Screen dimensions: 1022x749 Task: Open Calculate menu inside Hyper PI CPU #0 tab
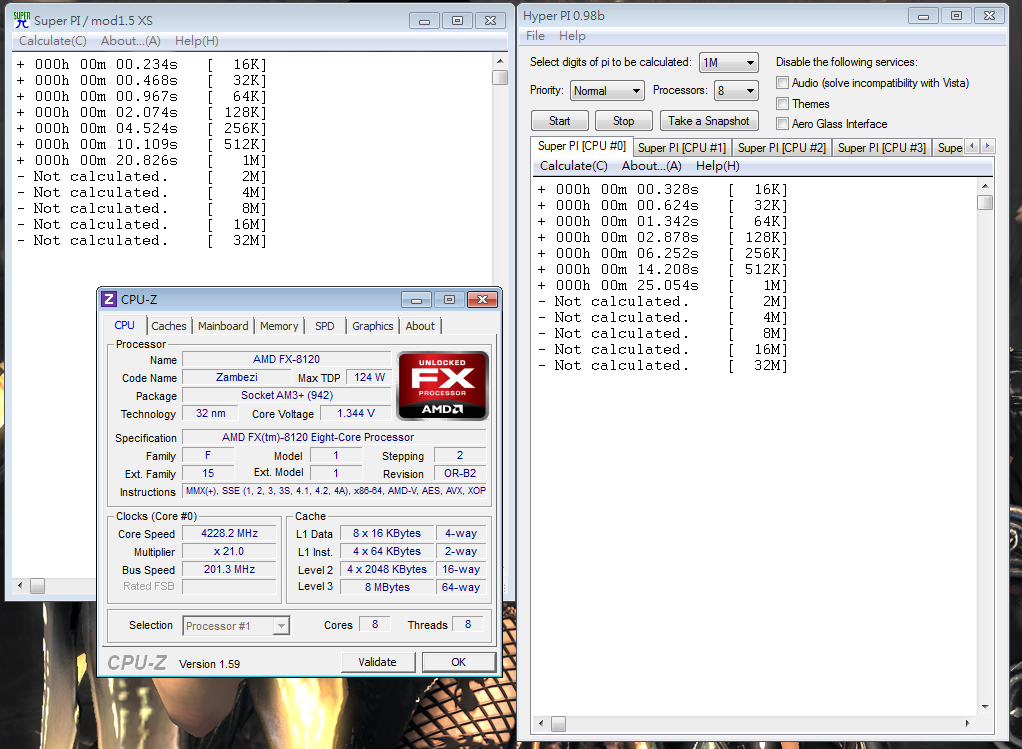(x=574, y=166)
